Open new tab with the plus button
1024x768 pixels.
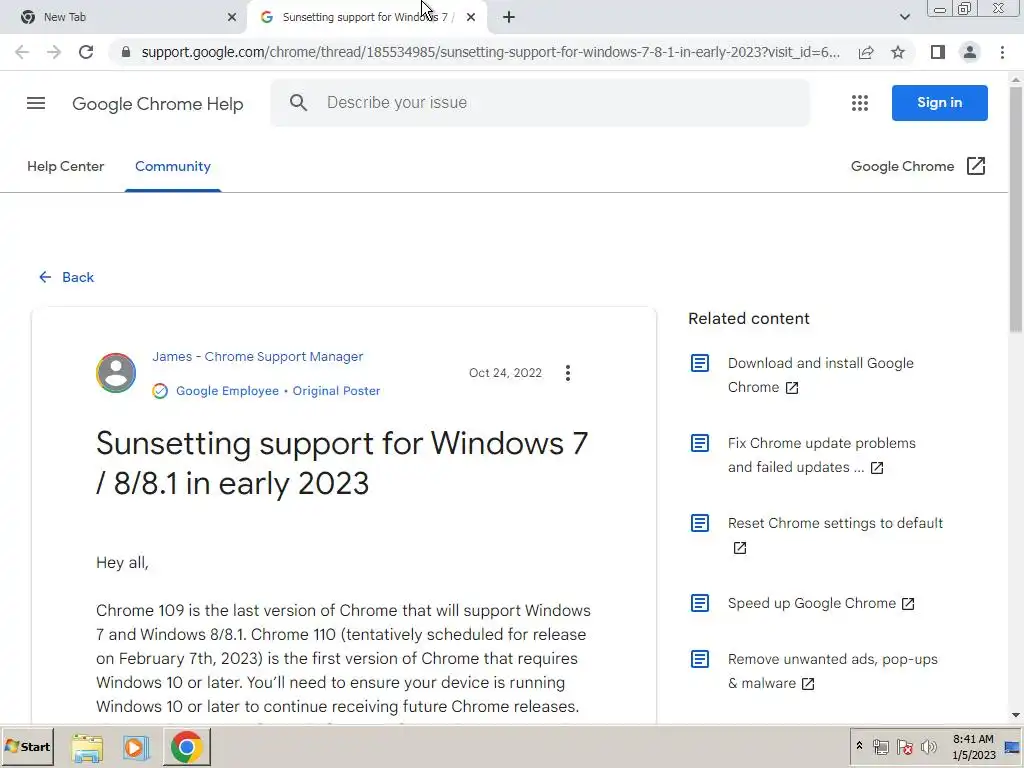(x=509, y=17)
